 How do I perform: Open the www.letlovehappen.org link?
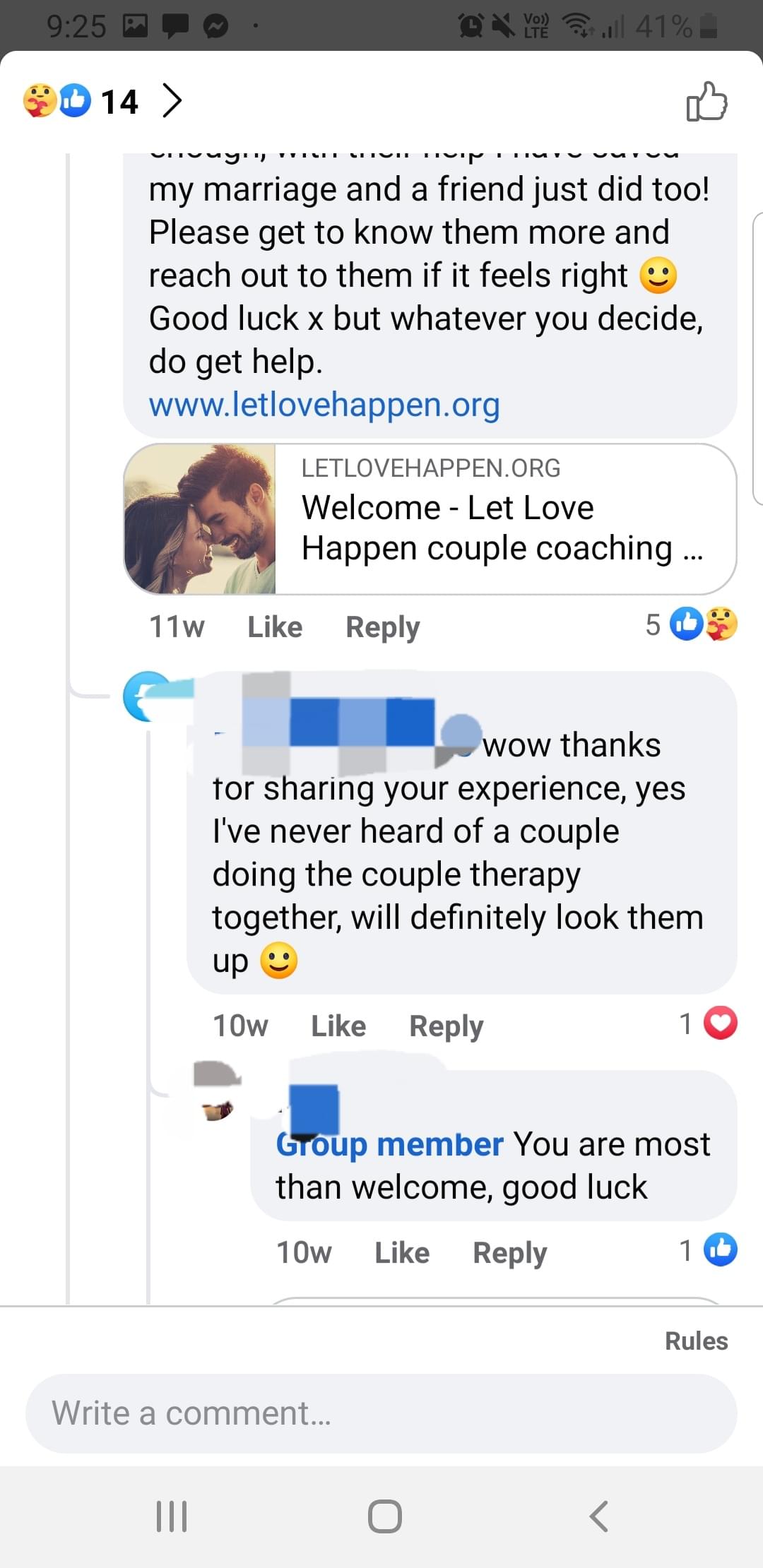click(x=324, y=405)
